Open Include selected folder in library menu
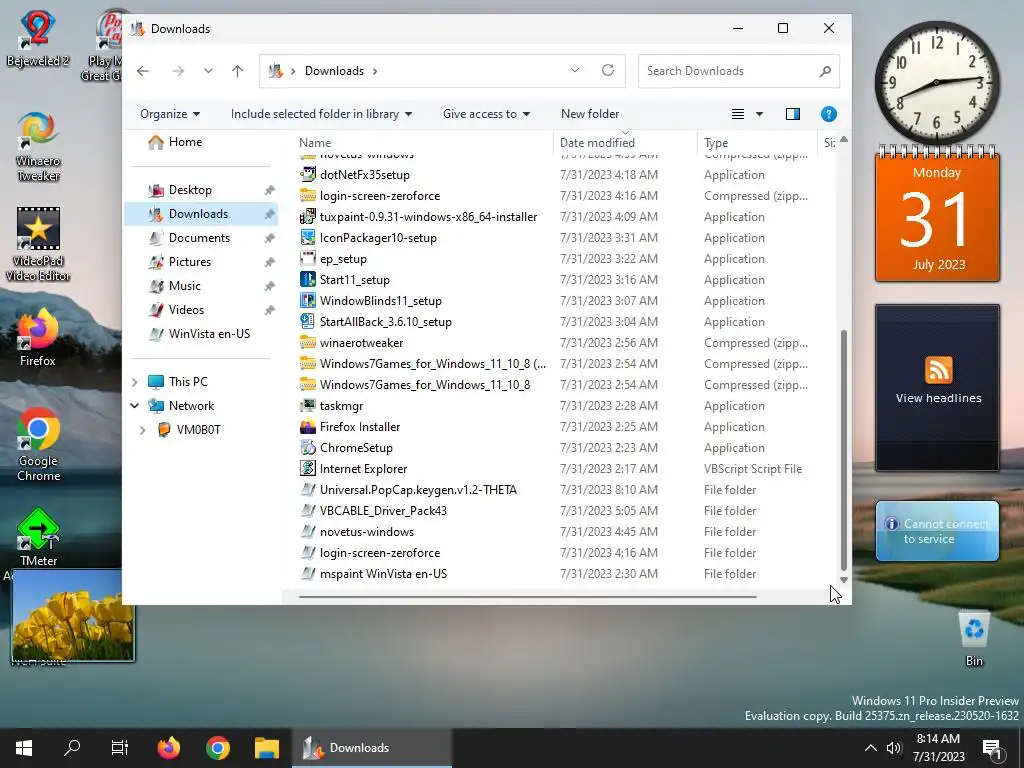Viewport: 1024px width, 768px height. 321,114
